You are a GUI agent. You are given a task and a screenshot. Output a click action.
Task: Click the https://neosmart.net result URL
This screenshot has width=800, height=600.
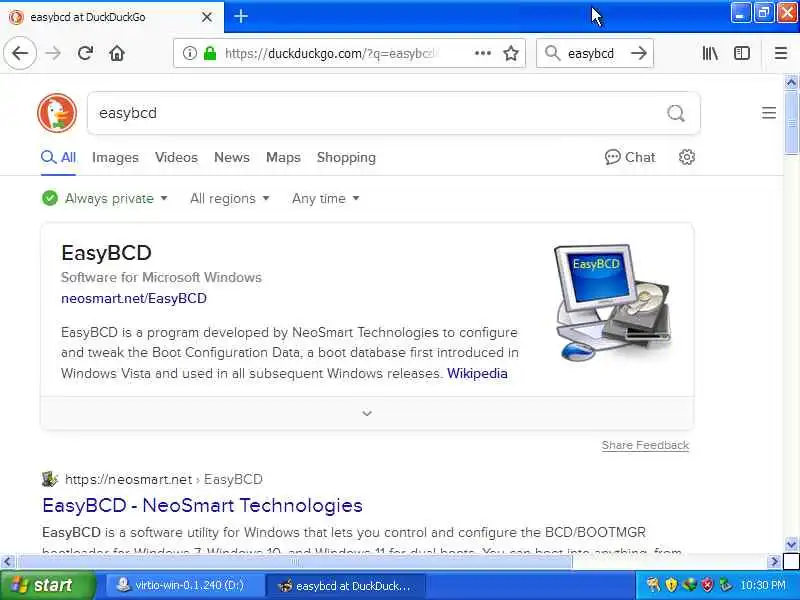(128, 479)
